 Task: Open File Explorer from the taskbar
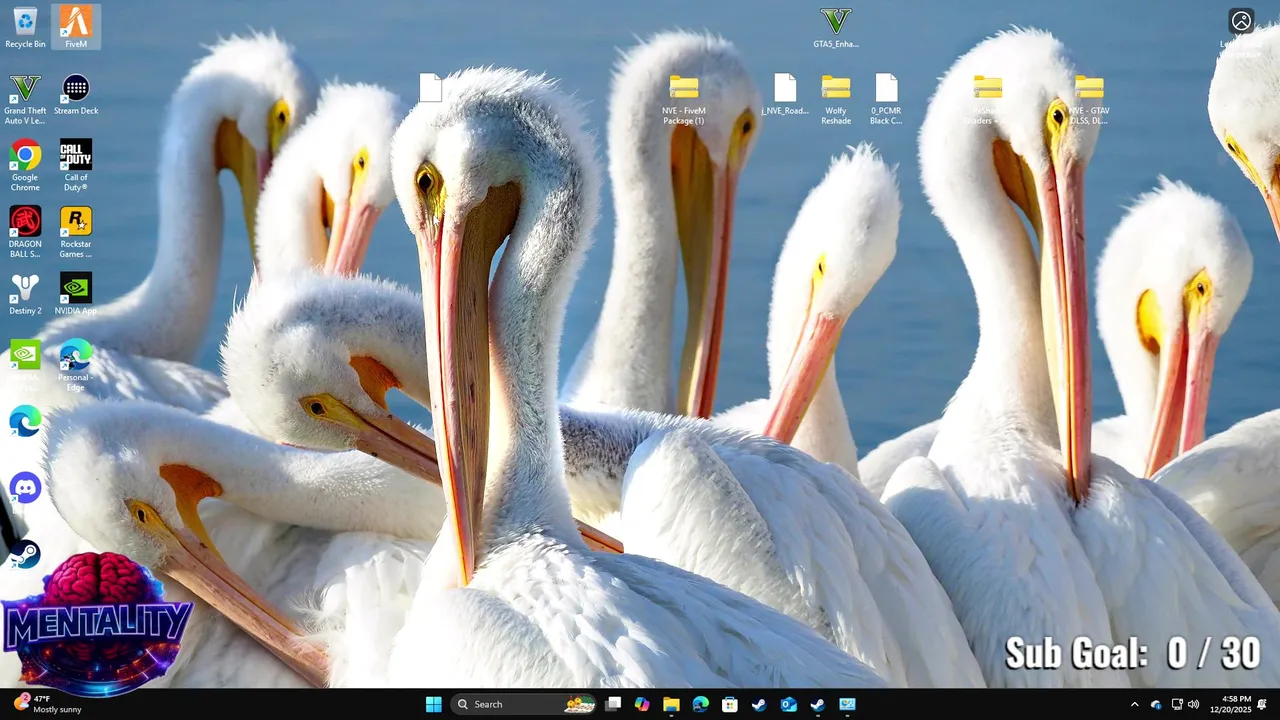point(671,704)
